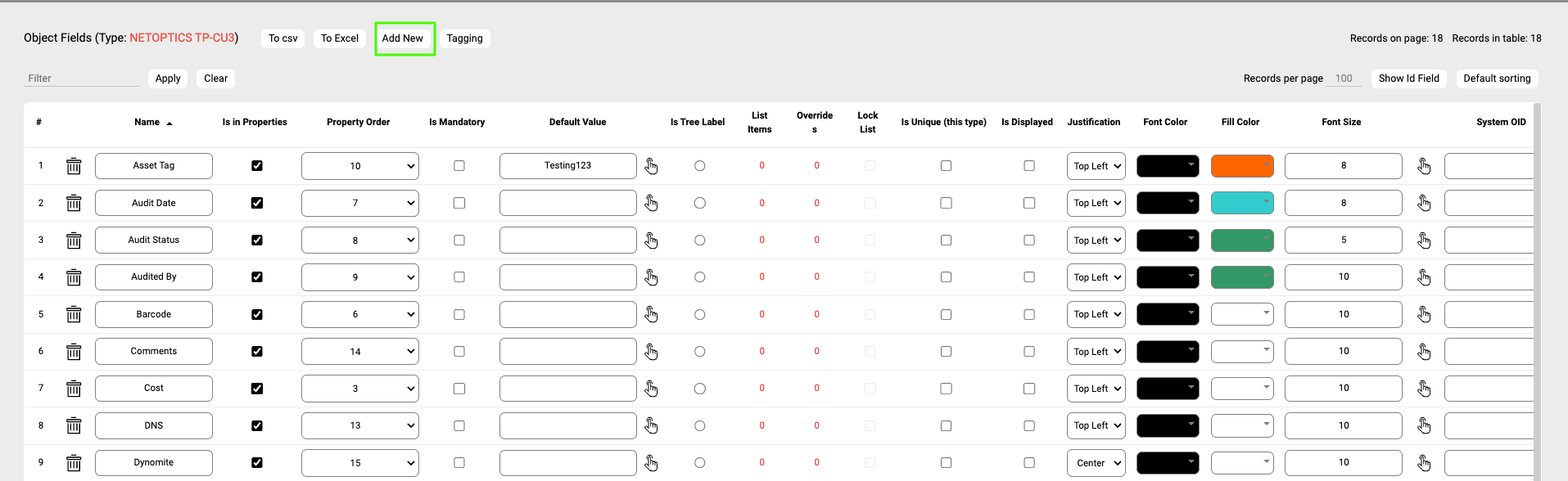
Task: Open the Tagging option
Action: coord(464,38)
